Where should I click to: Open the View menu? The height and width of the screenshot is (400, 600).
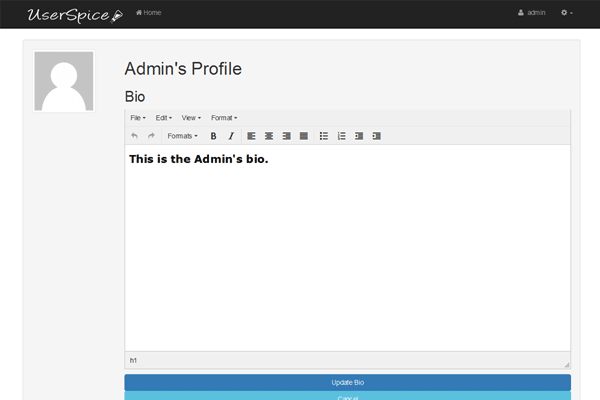point(191,118)
